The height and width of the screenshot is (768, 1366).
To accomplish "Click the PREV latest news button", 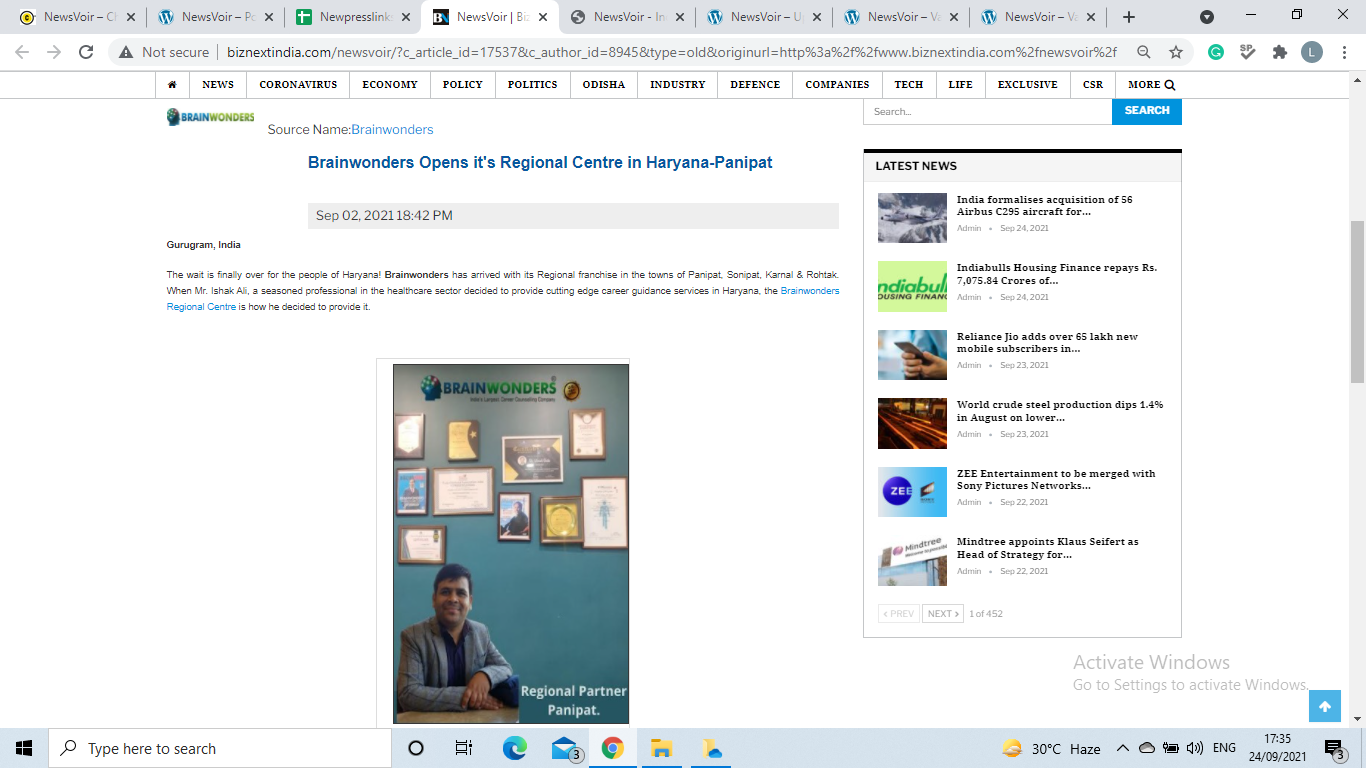I will coord(899,614).
